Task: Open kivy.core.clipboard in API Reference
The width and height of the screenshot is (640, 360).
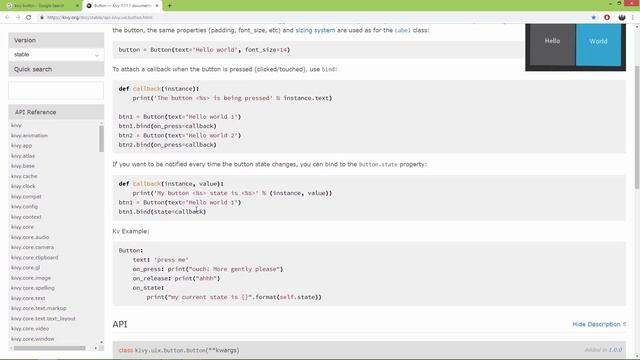Action: (35, 258)
